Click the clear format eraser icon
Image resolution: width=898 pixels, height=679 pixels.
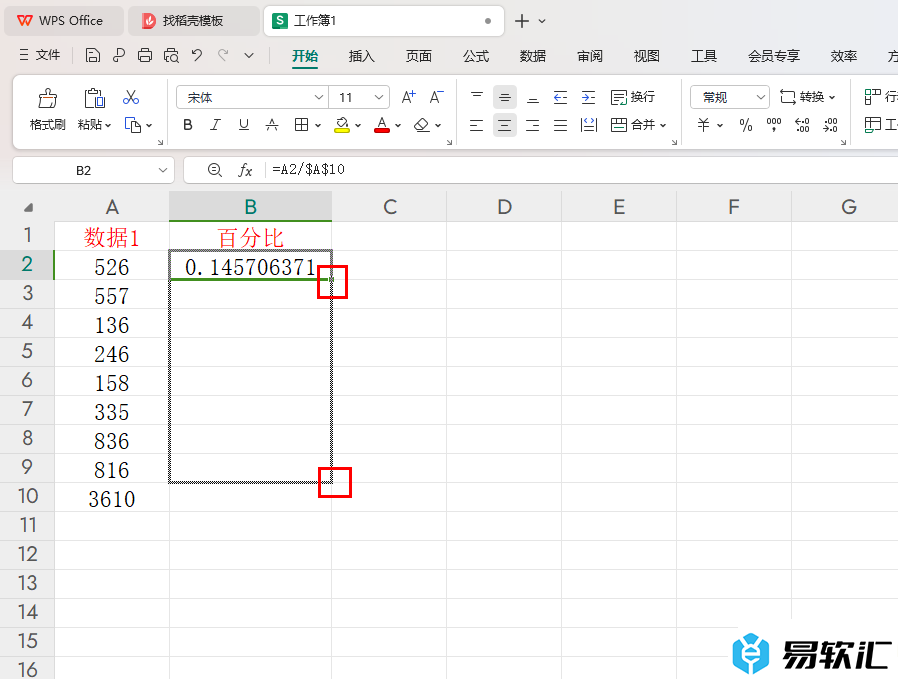pos(422,125)
